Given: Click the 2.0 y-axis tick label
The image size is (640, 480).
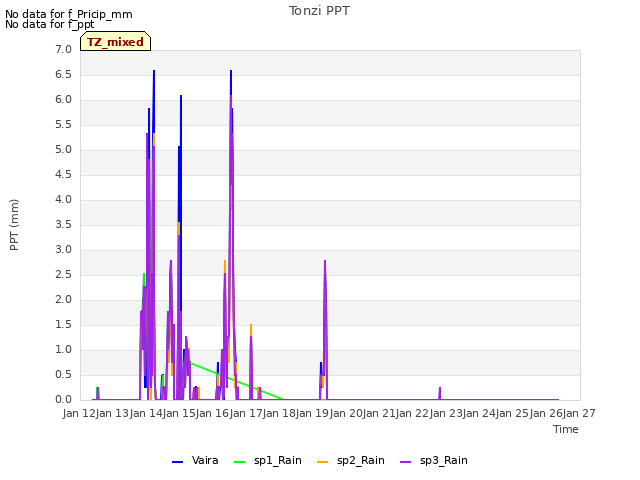Looking at the screenshot, I should [x=63, y=300].
